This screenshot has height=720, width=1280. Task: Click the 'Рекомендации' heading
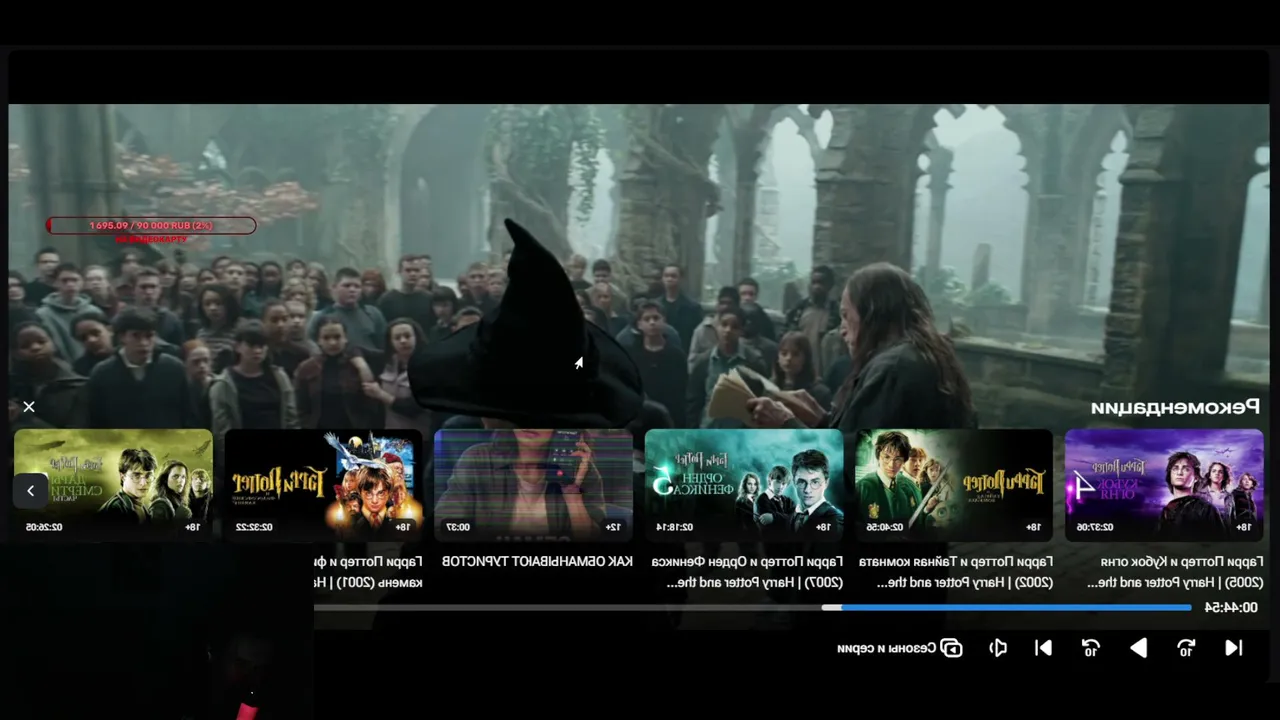click(1175, 407)
